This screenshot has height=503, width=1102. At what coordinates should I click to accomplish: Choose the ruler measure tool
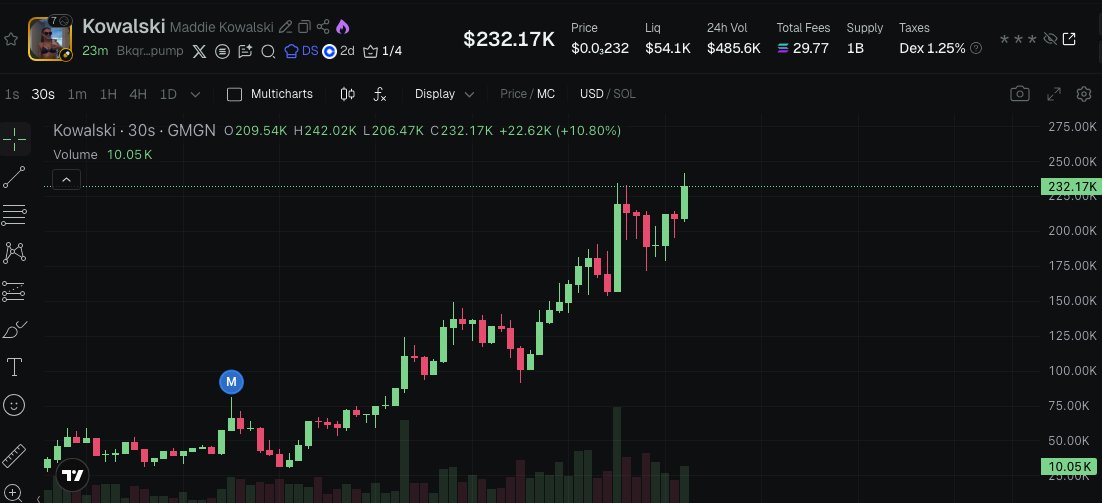[14, 456]
